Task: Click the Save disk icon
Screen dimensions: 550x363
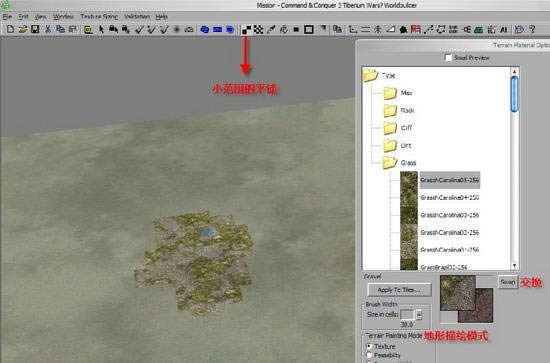Action: 35,29
